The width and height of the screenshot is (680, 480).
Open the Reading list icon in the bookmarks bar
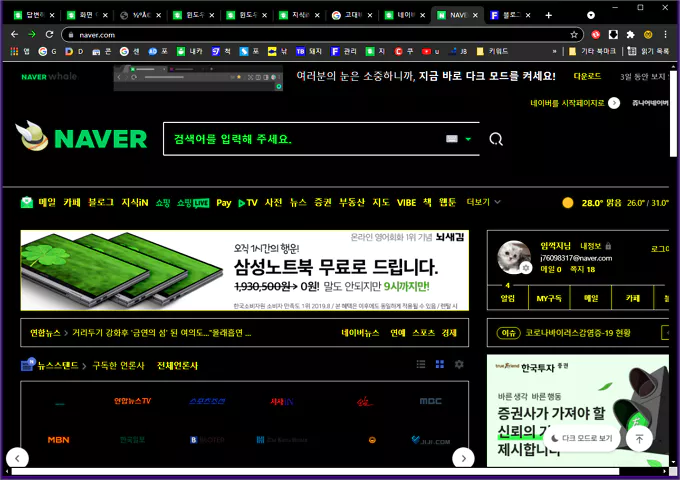point(632,51)
